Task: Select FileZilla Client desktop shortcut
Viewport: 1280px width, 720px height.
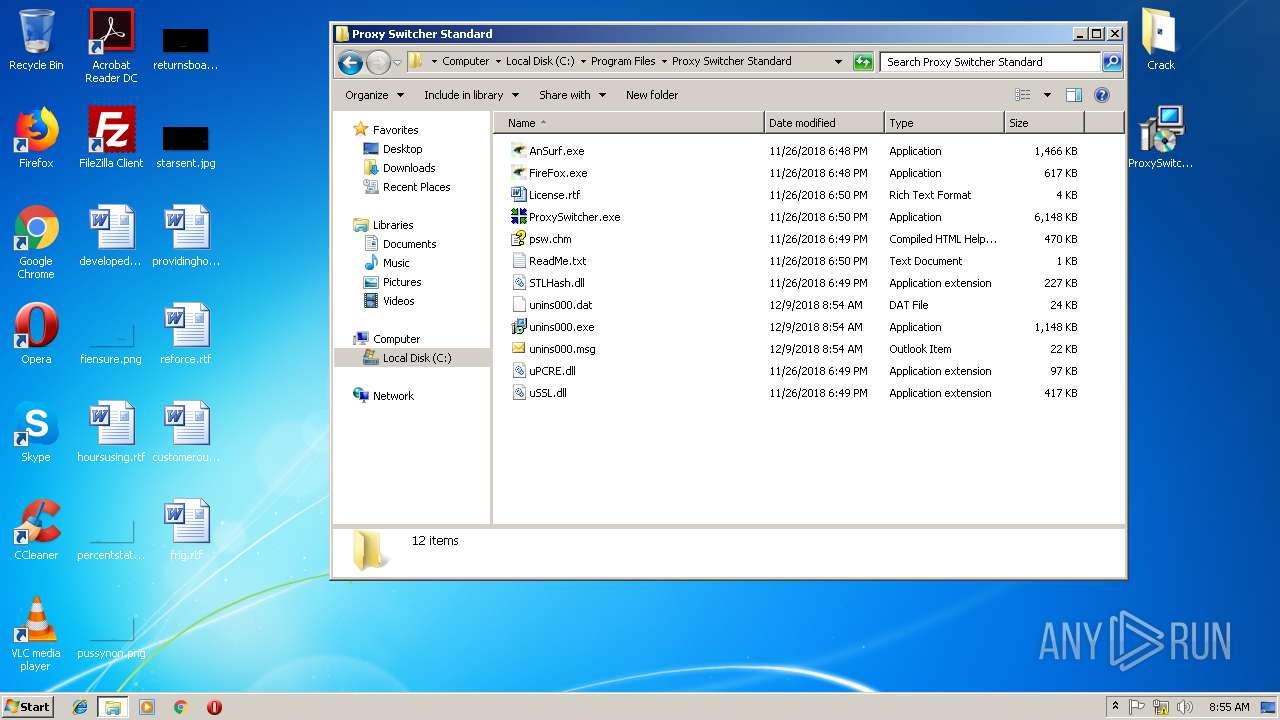Action: pos(111,138)
